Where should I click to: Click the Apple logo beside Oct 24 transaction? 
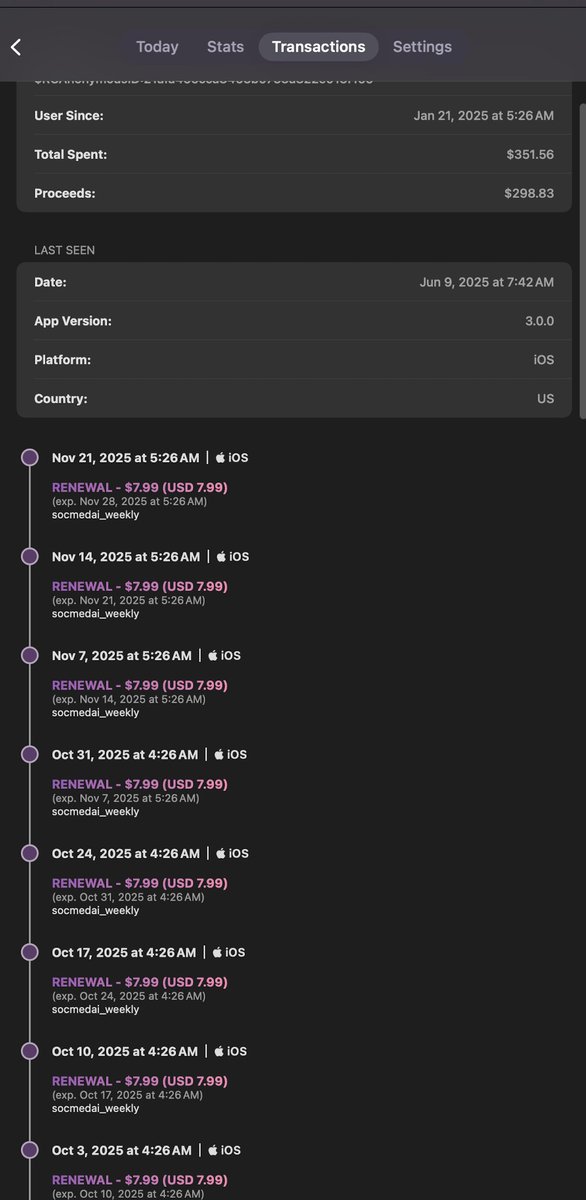[220, 853]
